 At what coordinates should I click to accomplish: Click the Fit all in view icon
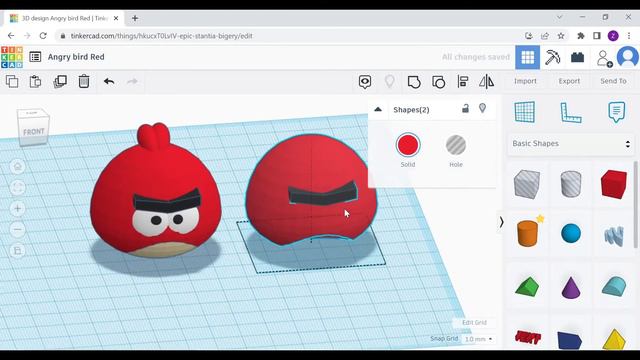(x=18, y=188)
